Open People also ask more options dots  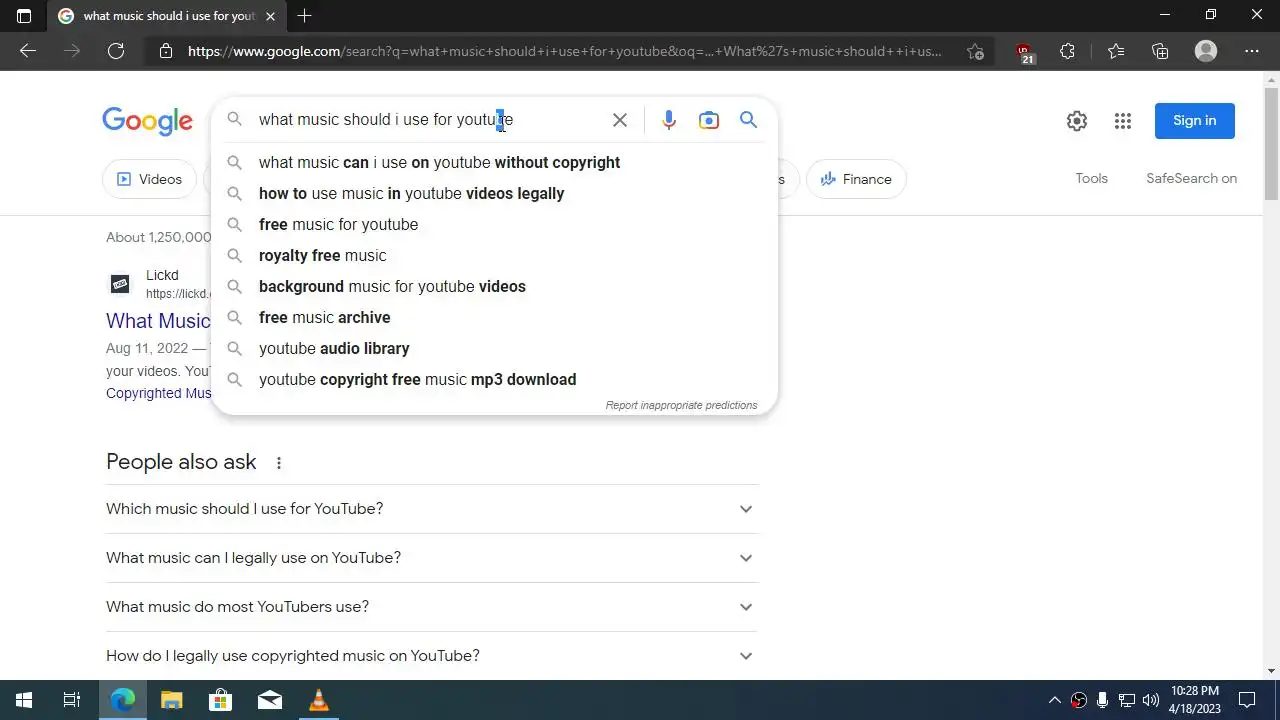click(279, 463)
